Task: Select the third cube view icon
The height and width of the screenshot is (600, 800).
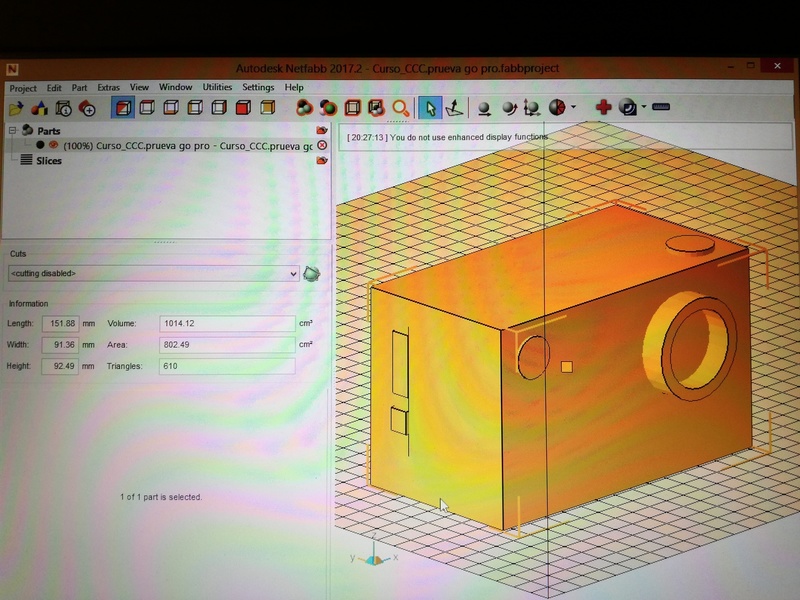Action: pyautogui.click(x=171, y=108)
